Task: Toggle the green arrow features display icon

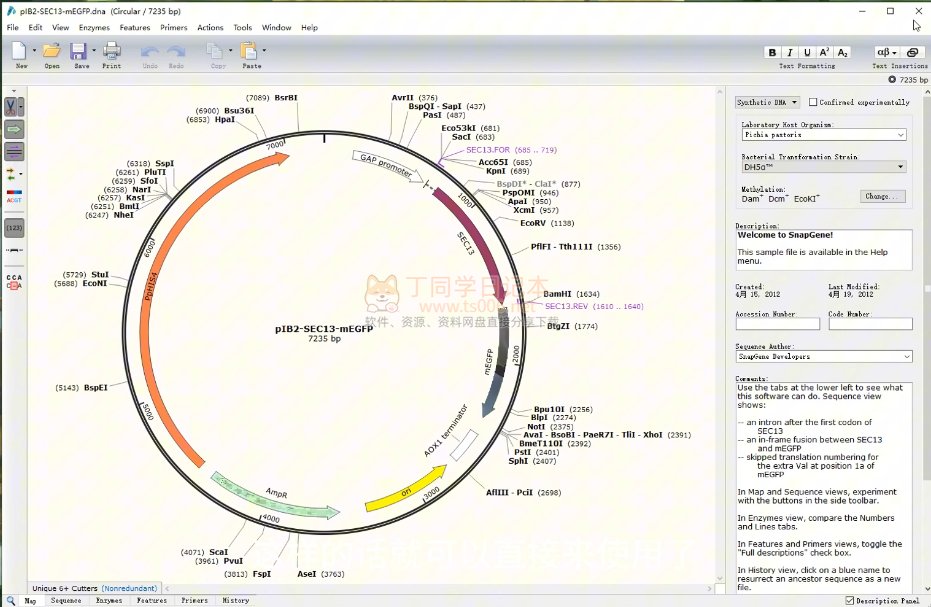Action: tap(14, 129)
